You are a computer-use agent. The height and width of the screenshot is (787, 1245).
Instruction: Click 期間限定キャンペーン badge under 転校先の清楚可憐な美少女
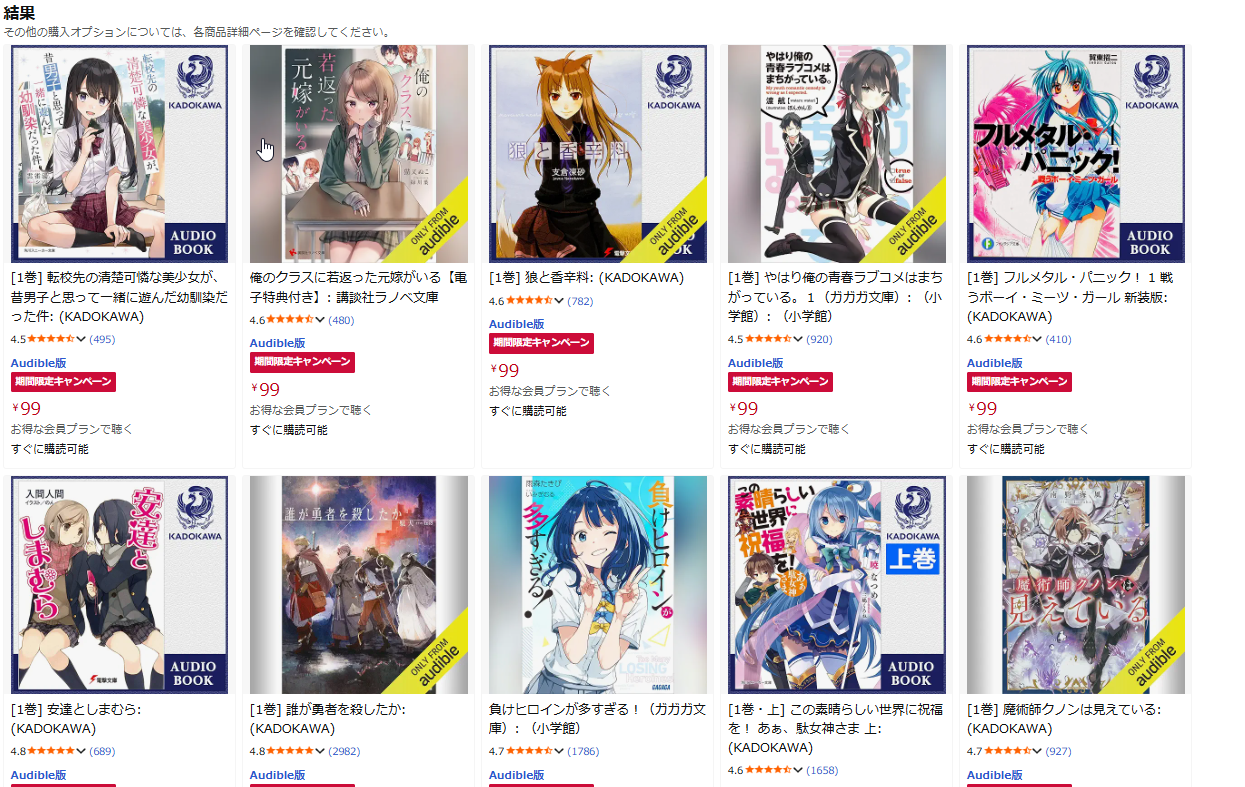point(63,382)
